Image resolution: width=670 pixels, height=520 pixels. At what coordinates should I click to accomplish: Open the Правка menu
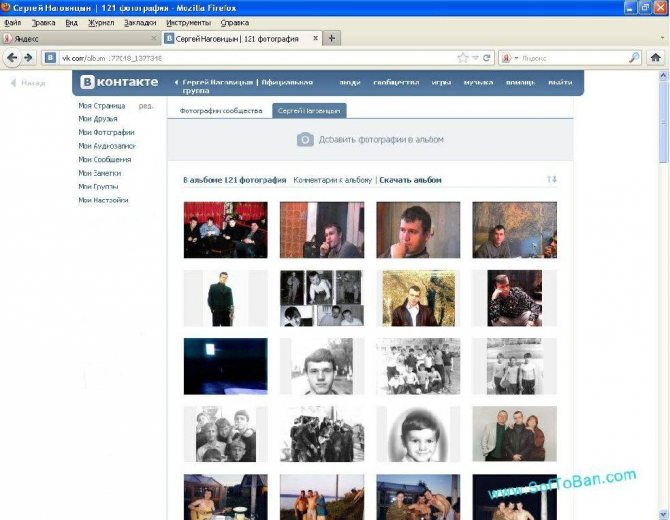(x=44, y=23)
